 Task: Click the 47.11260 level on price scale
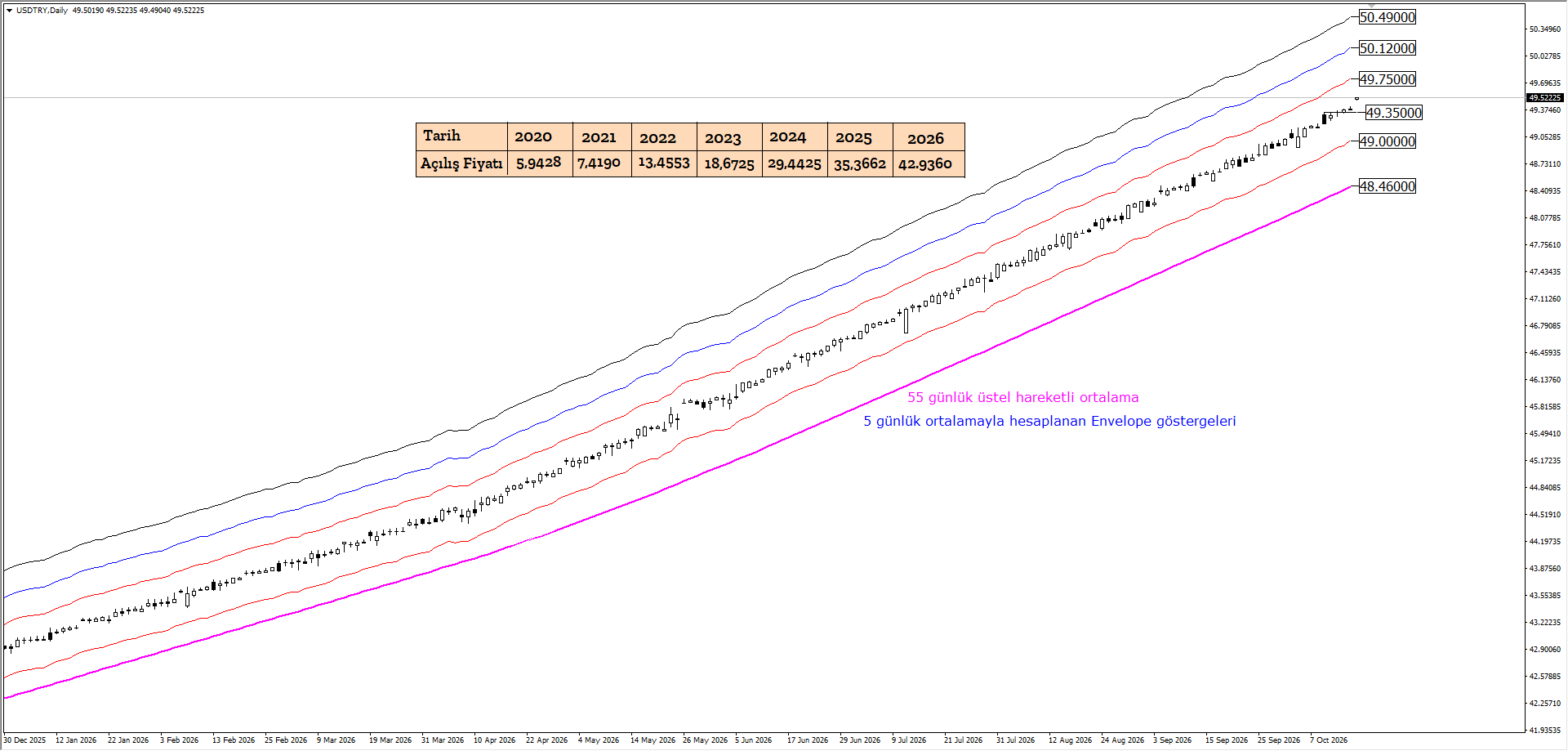[x=1544, y=299]
